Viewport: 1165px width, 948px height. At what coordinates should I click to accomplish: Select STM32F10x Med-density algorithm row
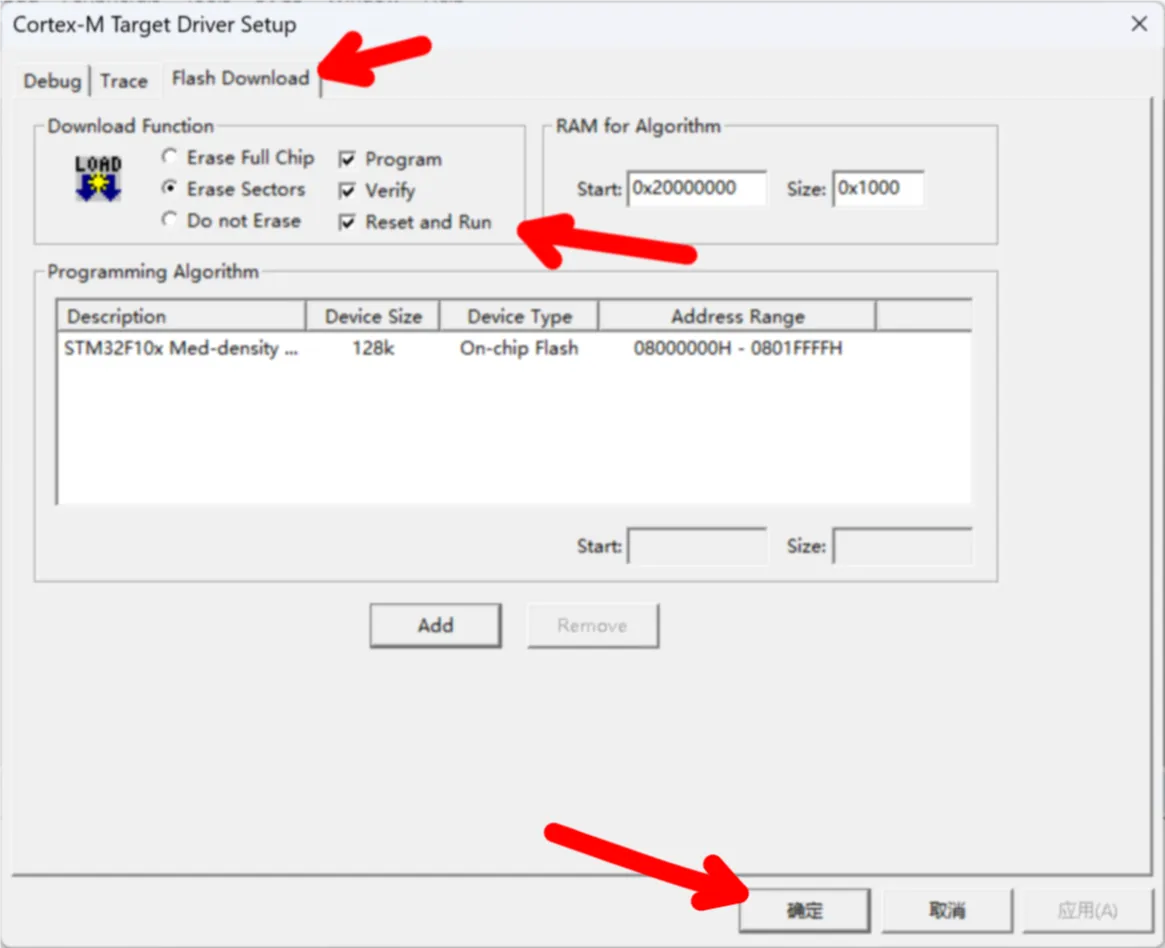514,348
